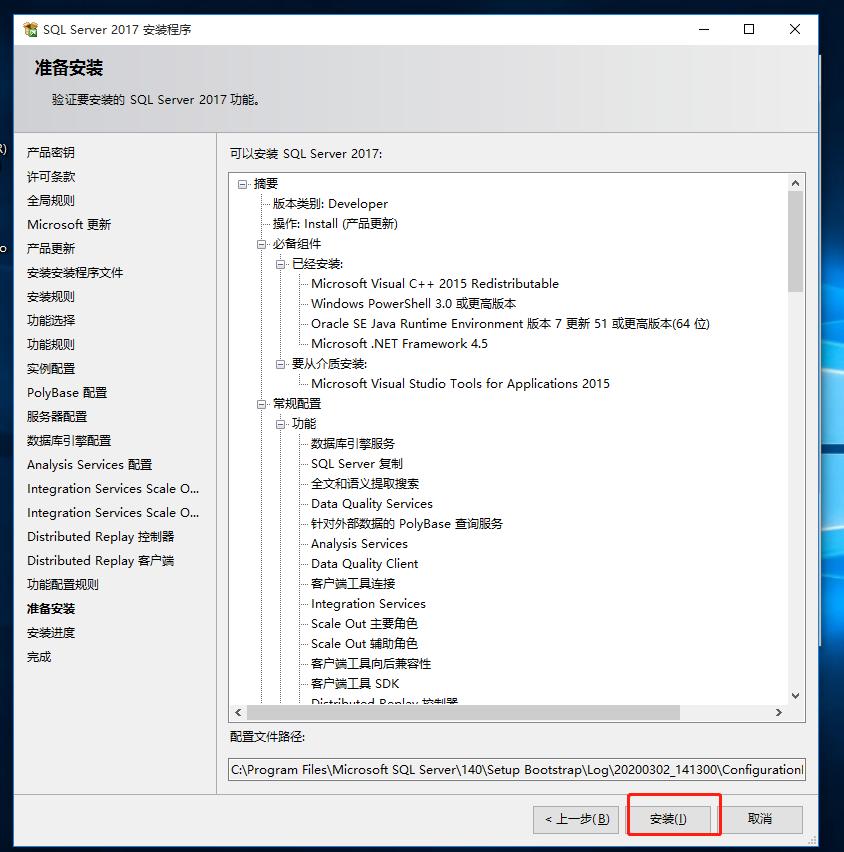Select the 产品更新 step

coord(51,249)
